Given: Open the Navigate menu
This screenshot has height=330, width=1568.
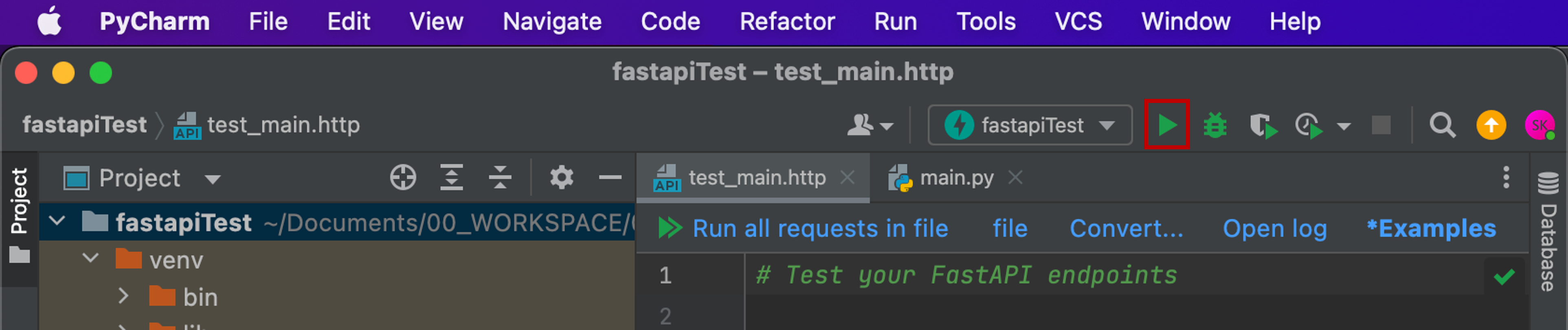Looking at the screenshot, I should (551, 22).
